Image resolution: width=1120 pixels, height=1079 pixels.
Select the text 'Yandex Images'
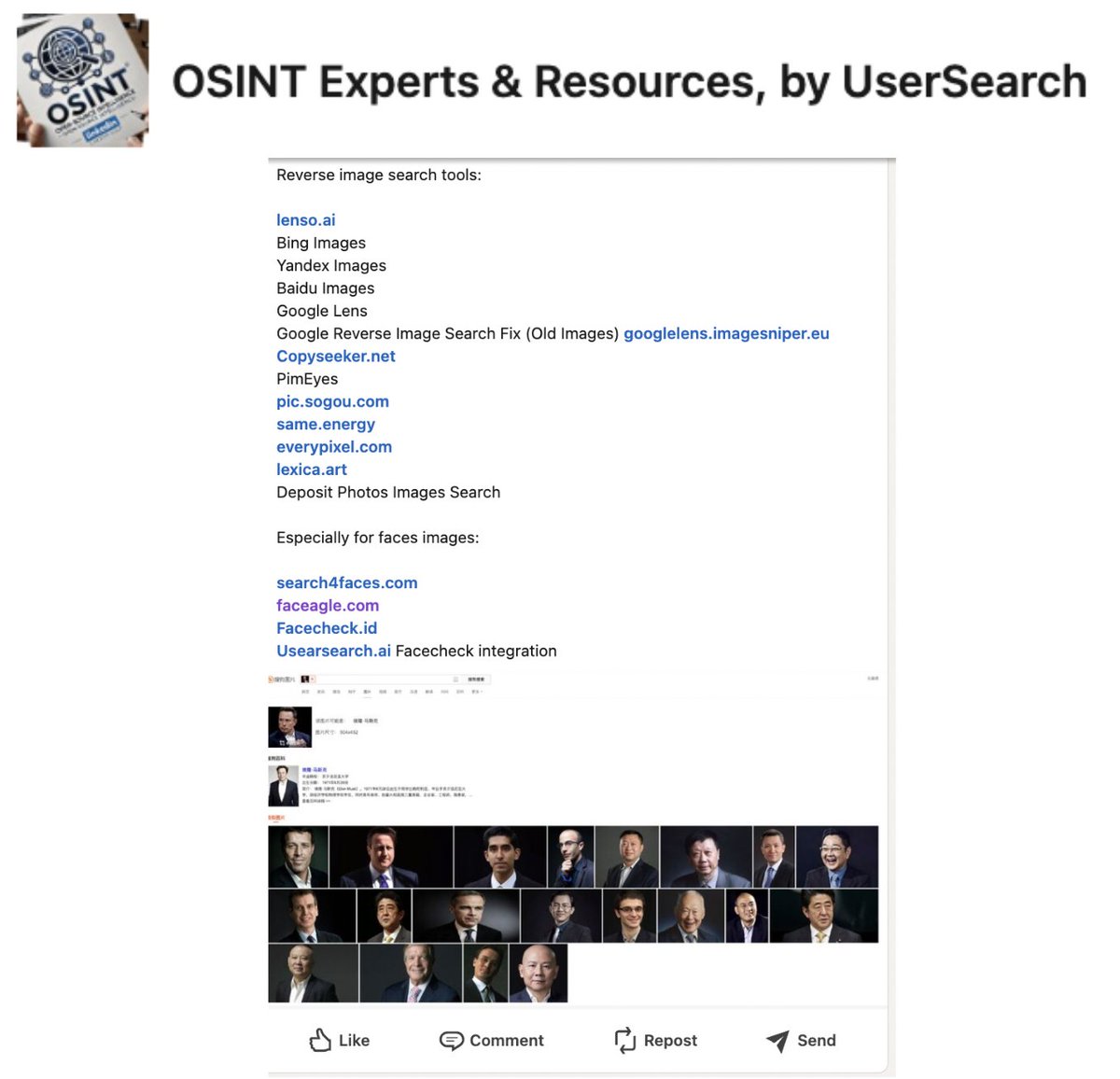click(x=331, y=266)
